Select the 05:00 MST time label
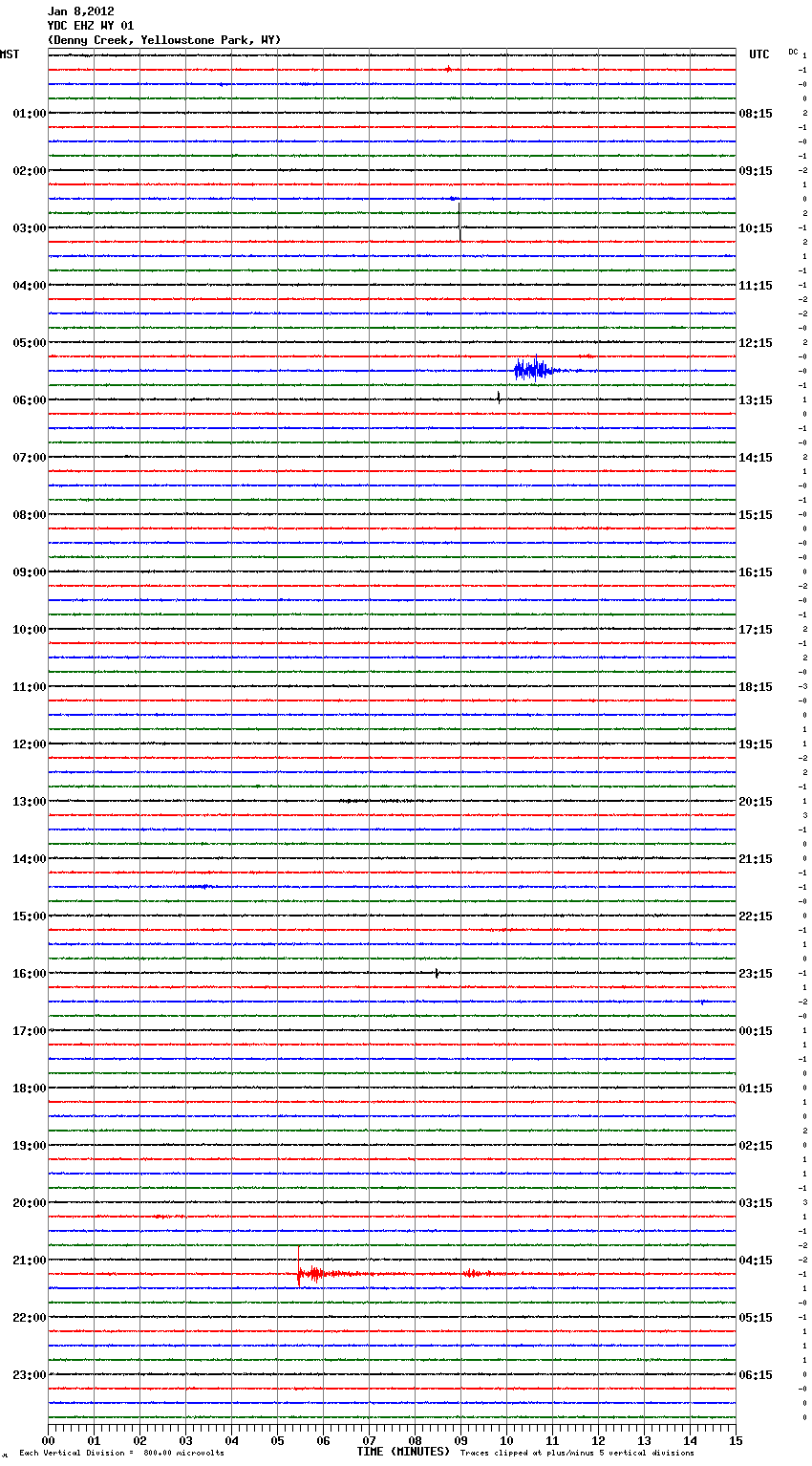Image resolution: width=812 pixels, height=1466 pixels. [30, 343]
